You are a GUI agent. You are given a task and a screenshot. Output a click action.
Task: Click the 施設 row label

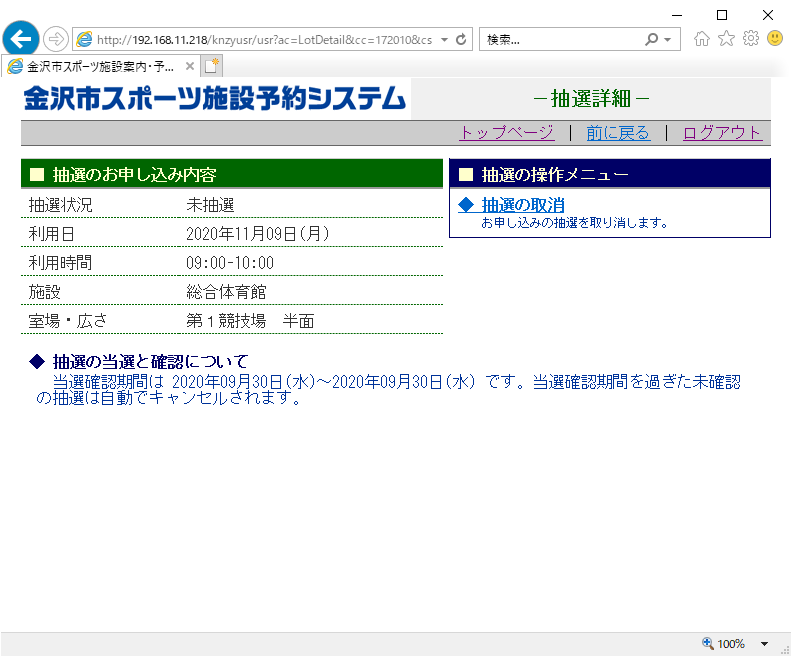44,292
